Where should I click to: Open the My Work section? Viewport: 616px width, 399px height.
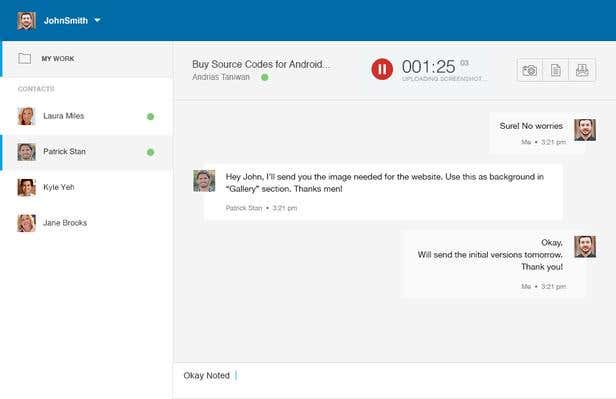tap(86, 59)
